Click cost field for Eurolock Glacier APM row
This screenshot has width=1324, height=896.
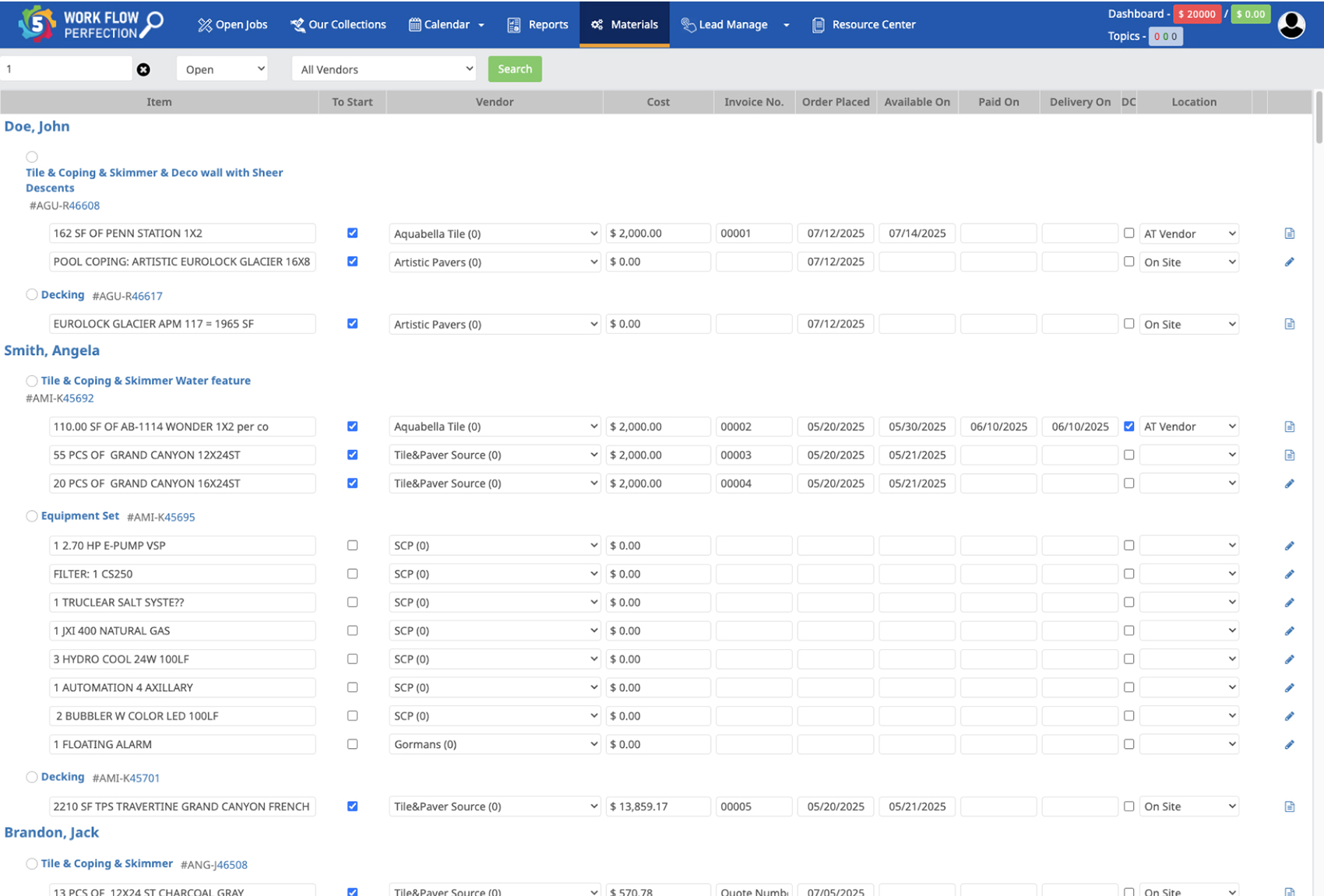[658, 325]
